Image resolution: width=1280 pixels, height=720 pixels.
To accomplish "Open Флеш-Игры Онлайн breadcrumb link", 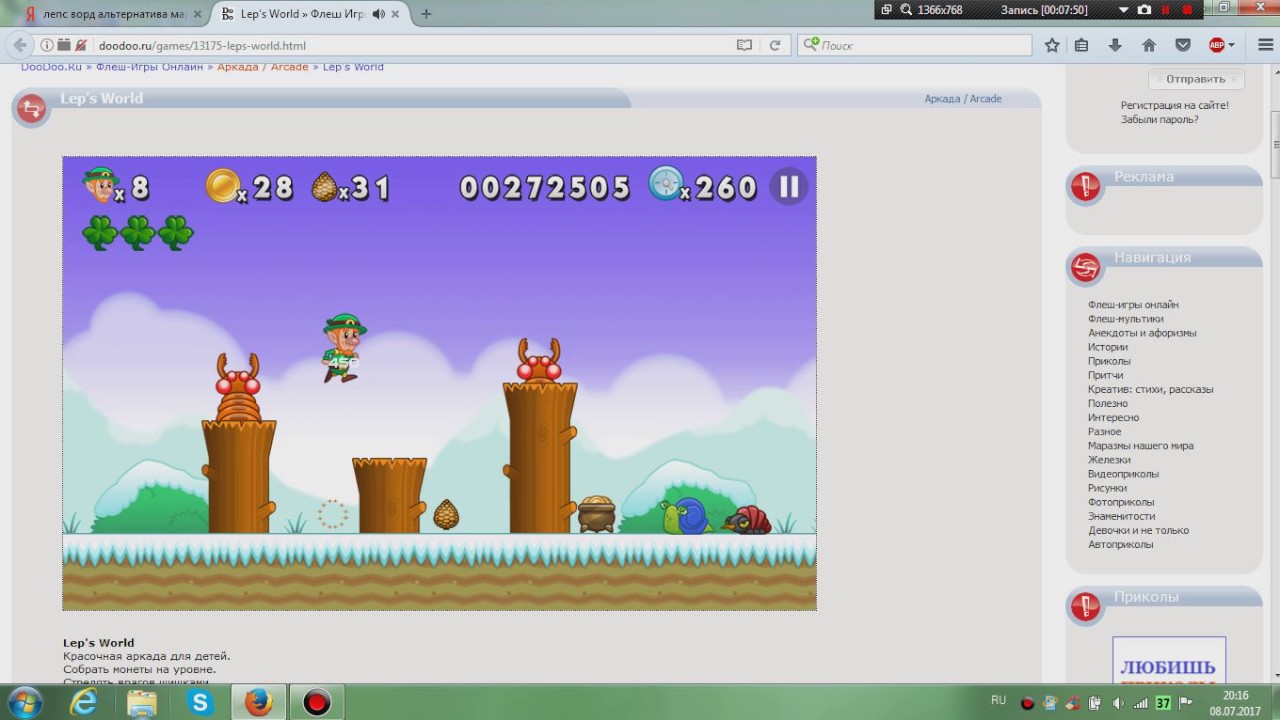I will coord(149,67).
